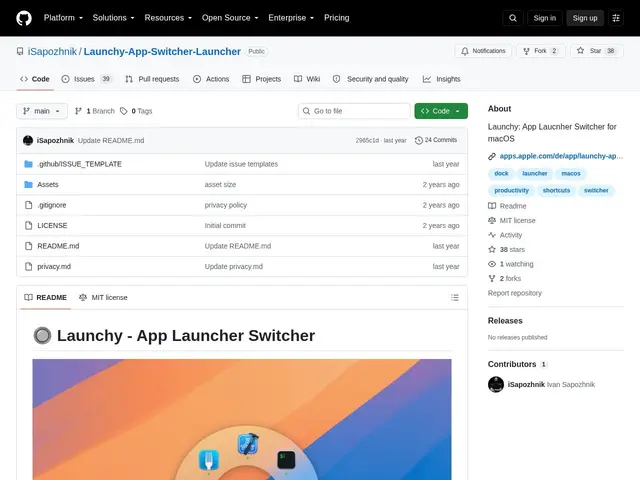Expand the Platform menu
The height and width of the screenshot is (480, 640).
[63, 18]
